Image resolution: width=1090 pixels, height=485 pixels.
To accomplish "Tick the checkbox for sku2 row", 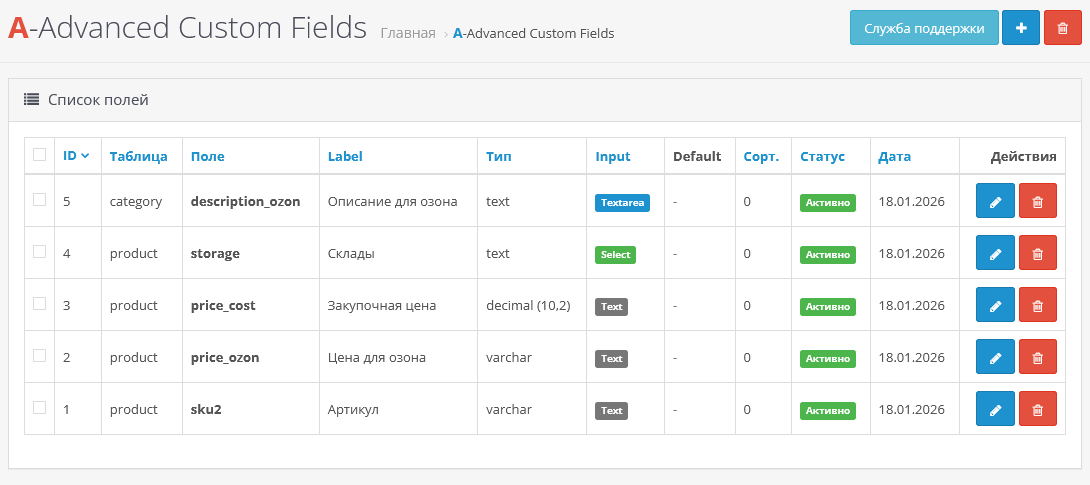I will [x=40, y=408].
